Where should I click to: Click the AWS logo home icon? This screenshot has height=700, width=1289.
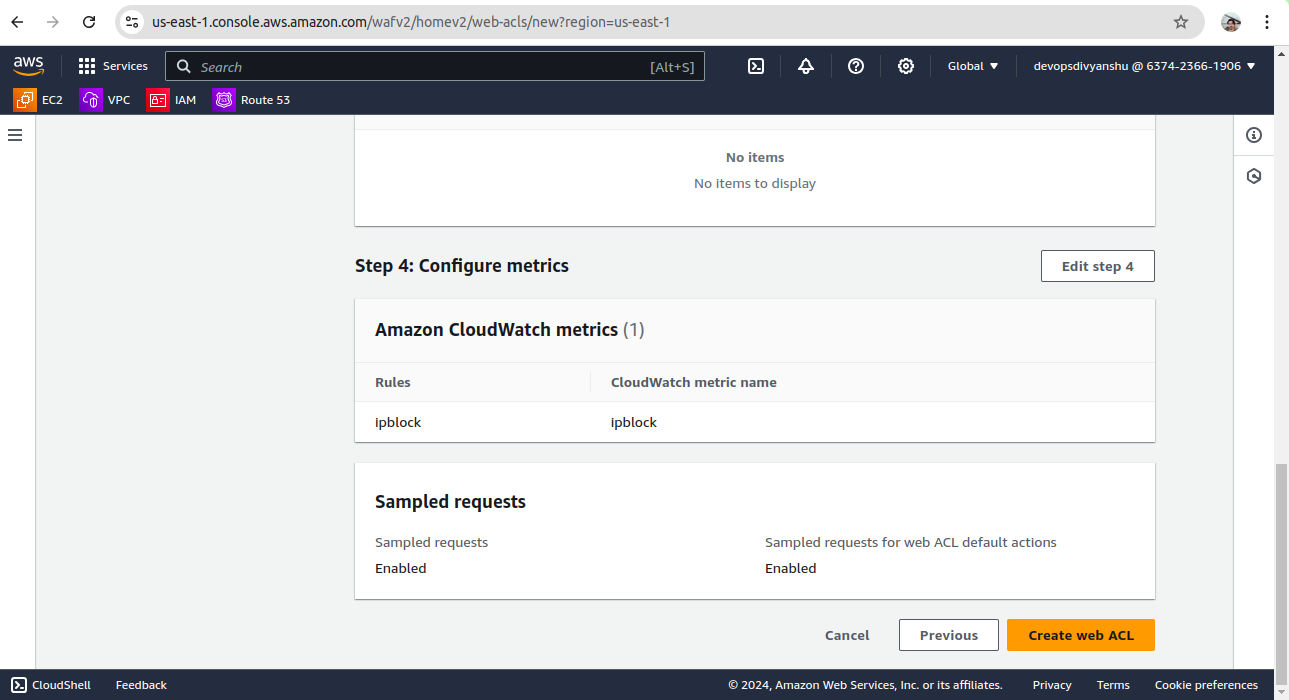click(28, 66)
